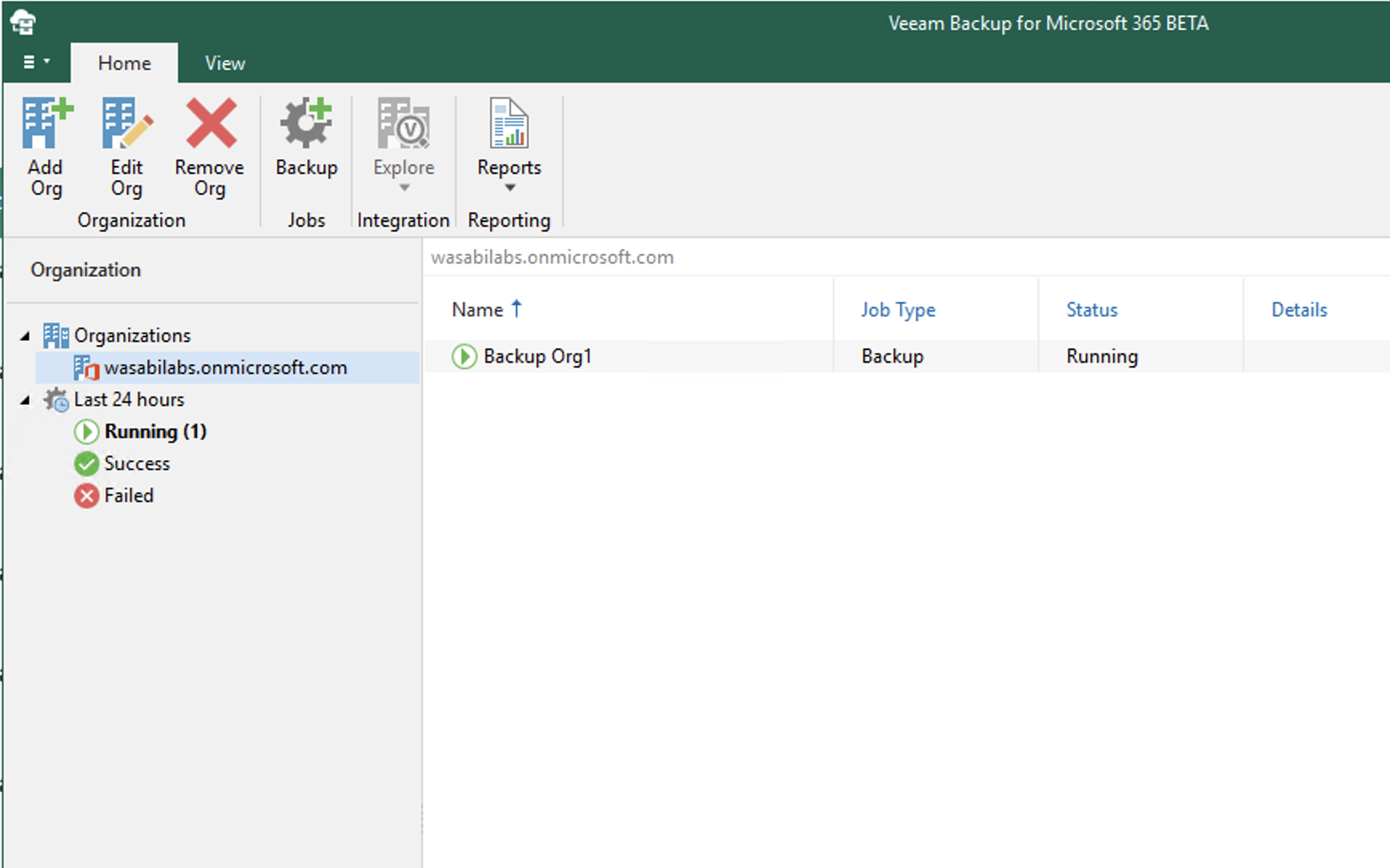
Task: Click the Edit Org button label
Action: 127,178
